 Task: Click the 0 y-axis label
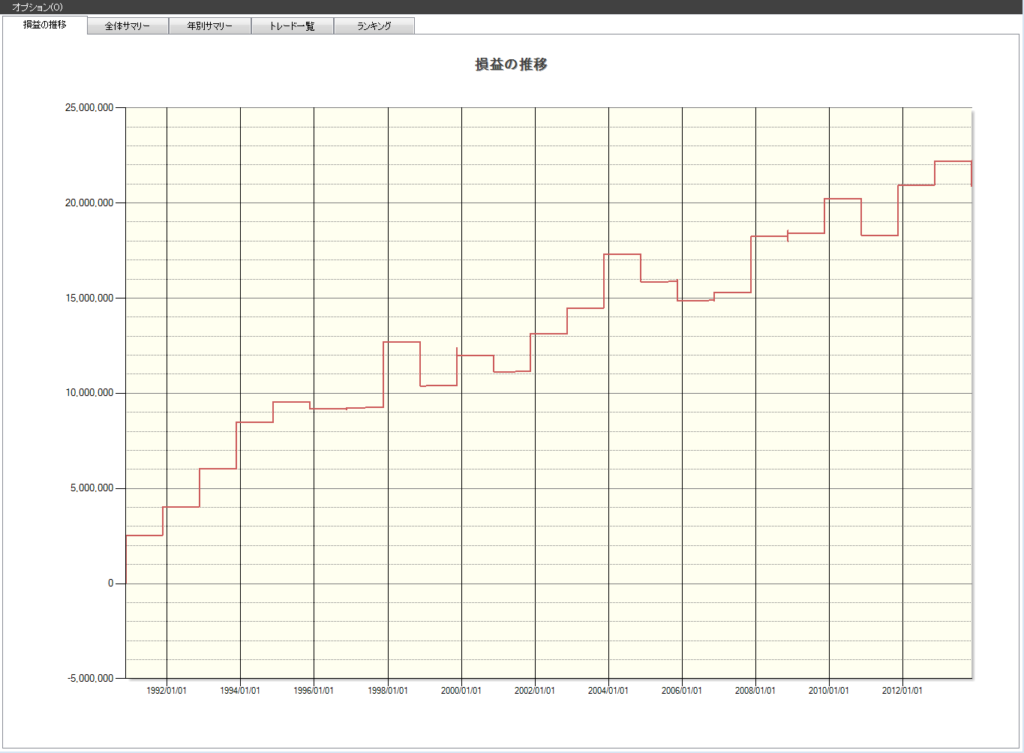point(110,583)
